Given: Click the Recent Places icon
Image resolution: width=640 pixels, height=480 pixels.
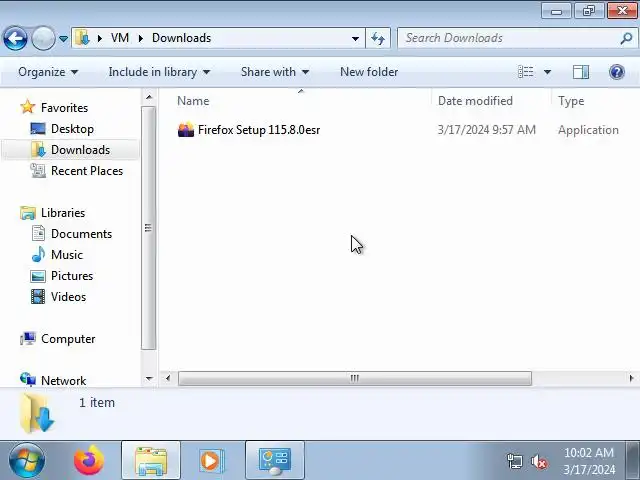Looking at the screenshot, I should 38,171.
